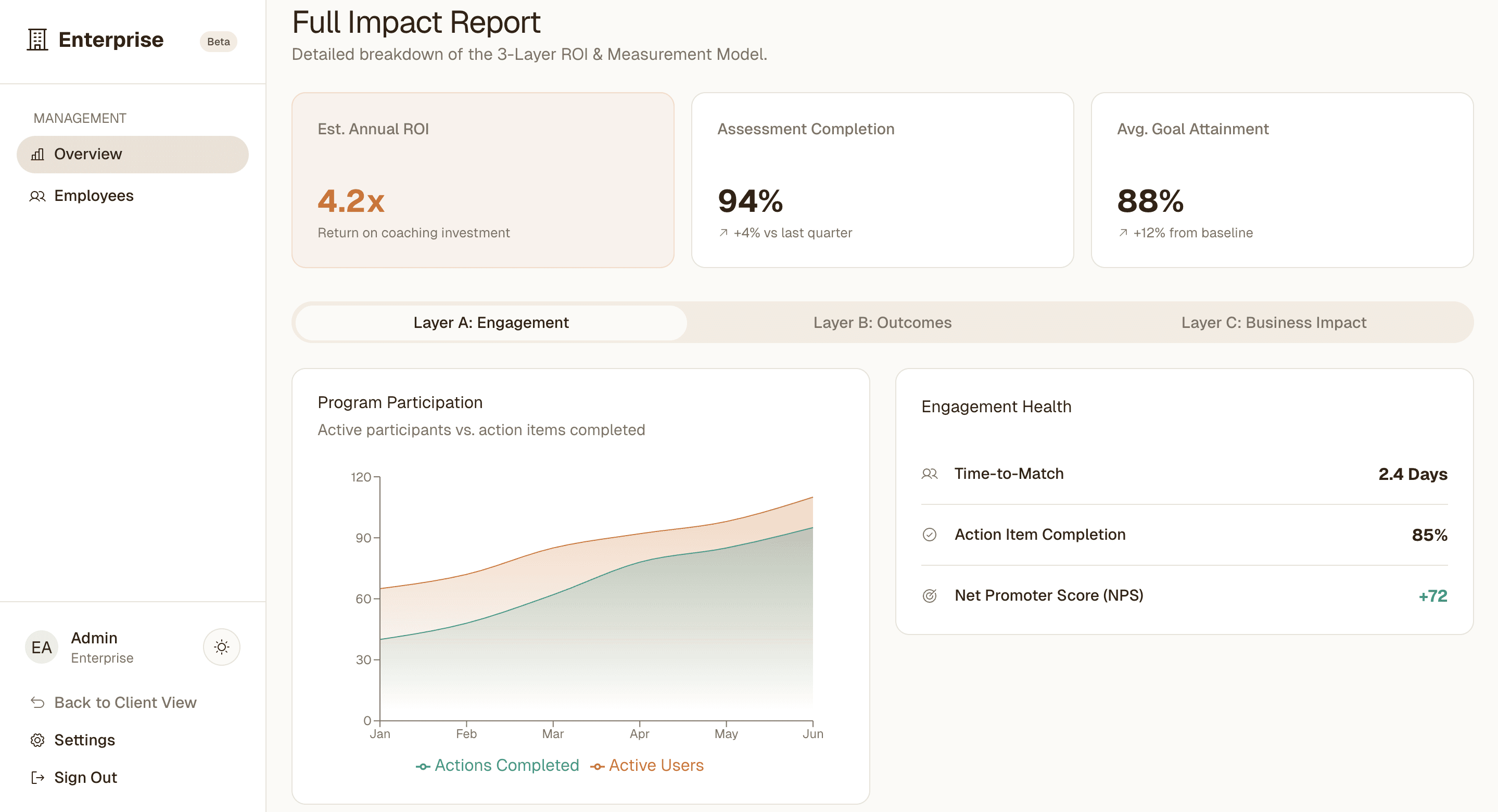The width and height of the screenshot is (1498, 812).
Task: Click the Action Item Completion check icon
Action: [x=929, y=535]
